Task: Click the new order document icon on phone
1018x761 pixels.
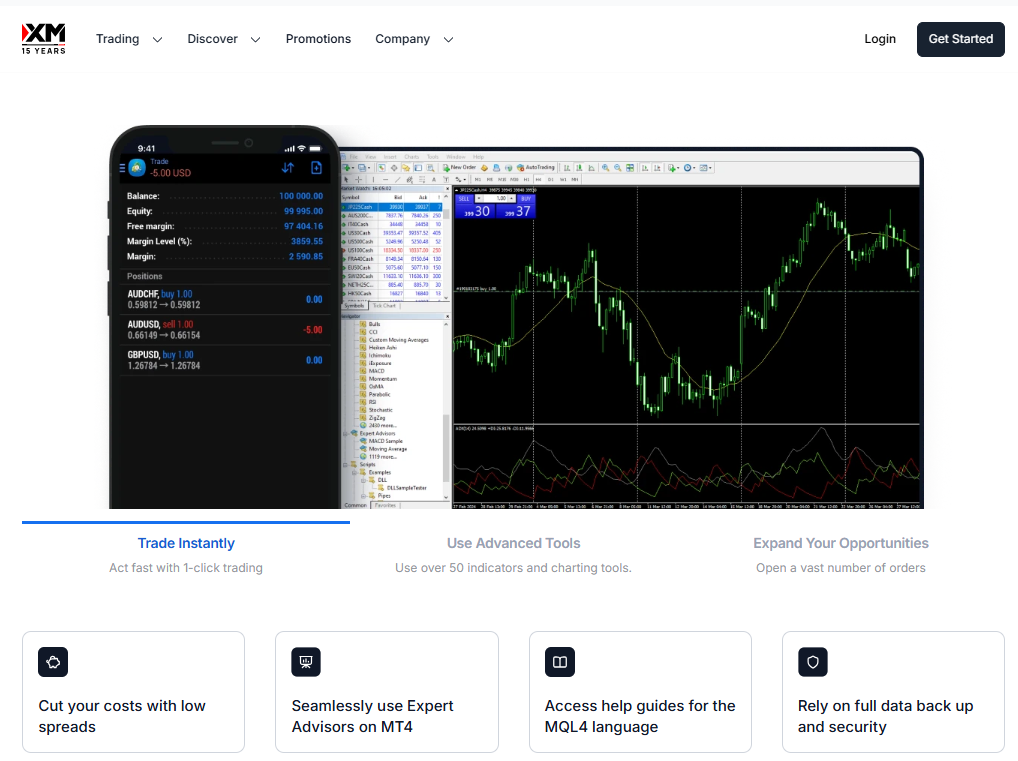Action: [x=317, y=168]
